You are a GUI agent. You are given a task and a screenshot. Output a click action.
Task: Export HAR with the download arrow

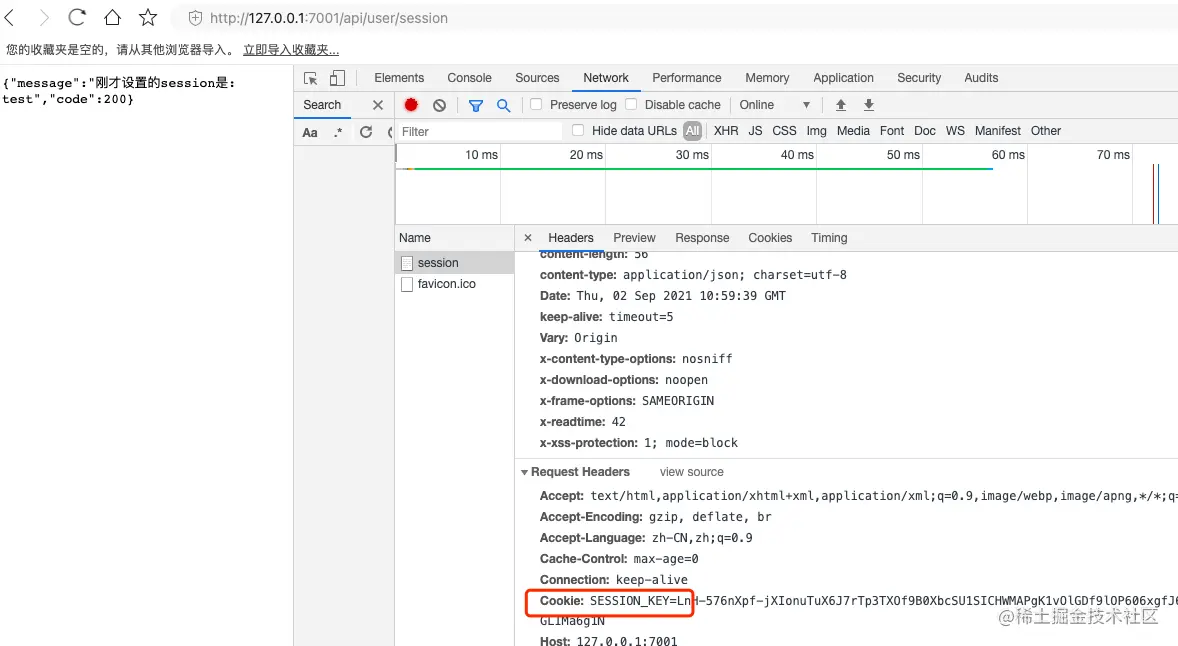pos(868,105)
